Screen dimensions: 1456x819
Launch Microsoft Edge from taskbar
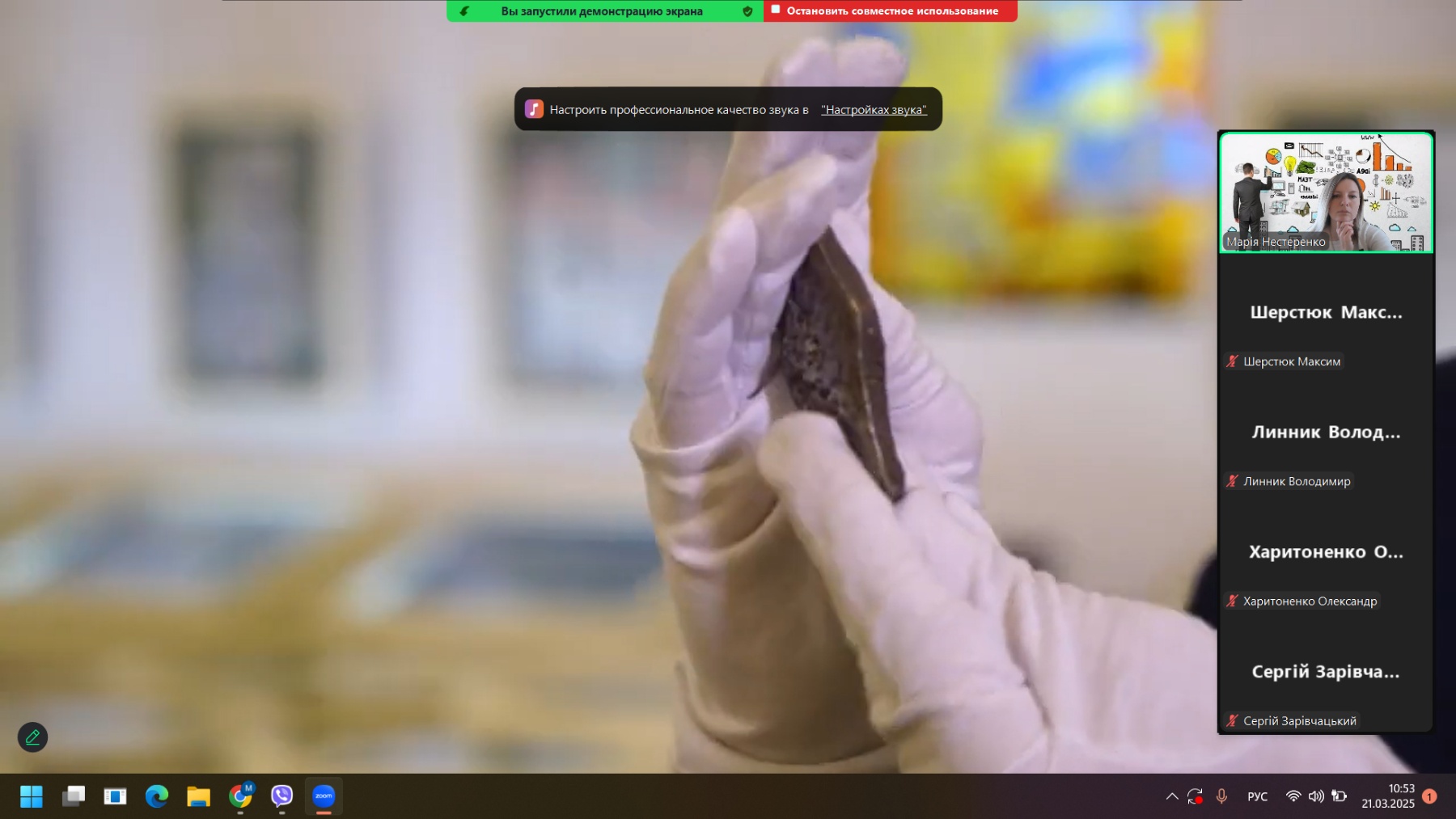click(x=157, y=796)
